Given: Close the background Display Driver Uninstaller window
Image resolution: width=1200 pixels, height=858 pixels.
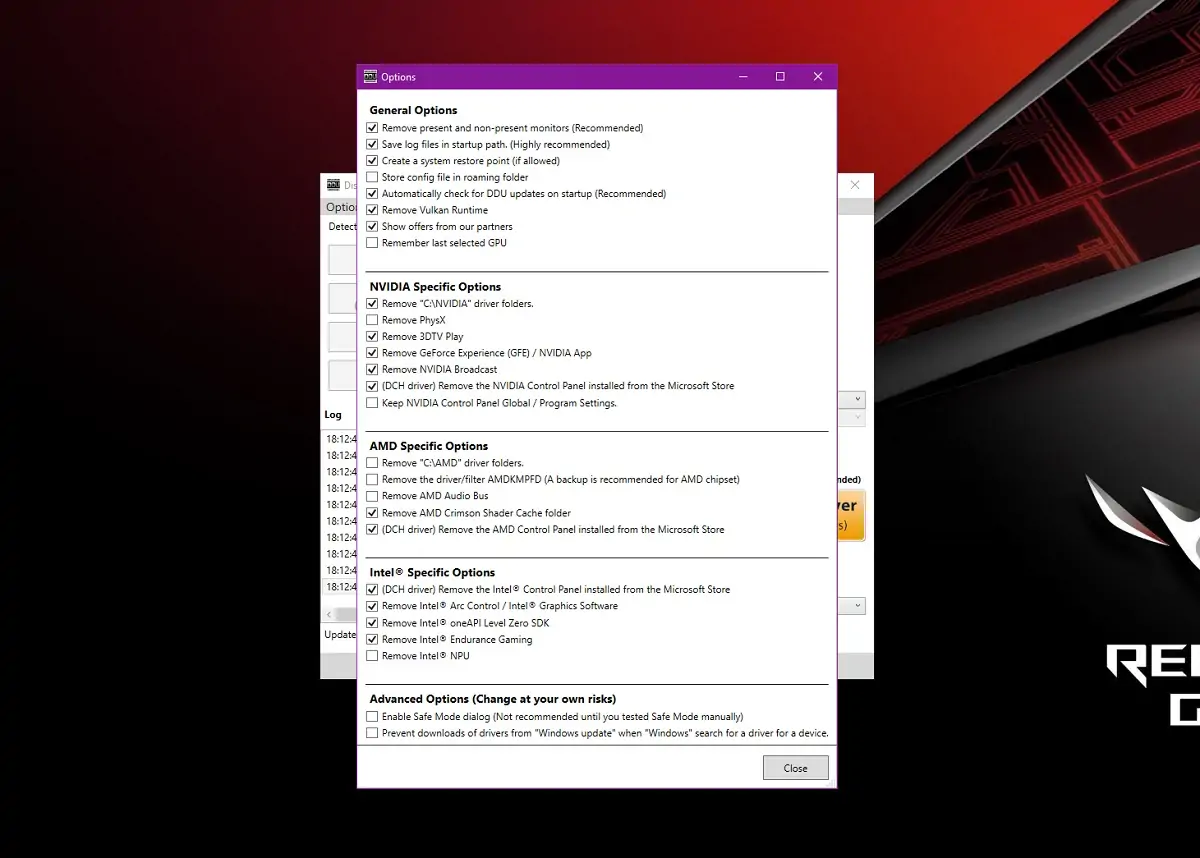Looking at the screenshot, I should [x=855, y=185].
